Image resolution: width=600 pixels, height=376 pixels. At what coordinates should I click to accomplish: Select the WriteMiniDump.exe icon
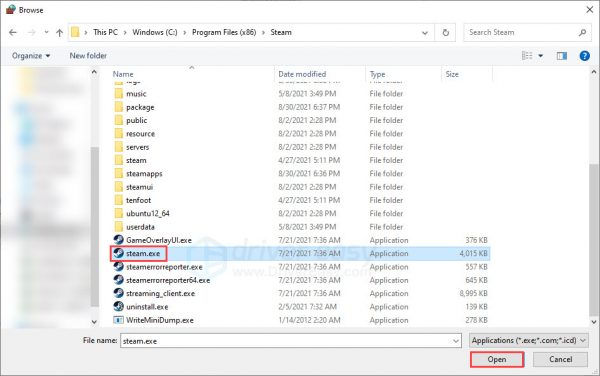pos(119,320)
